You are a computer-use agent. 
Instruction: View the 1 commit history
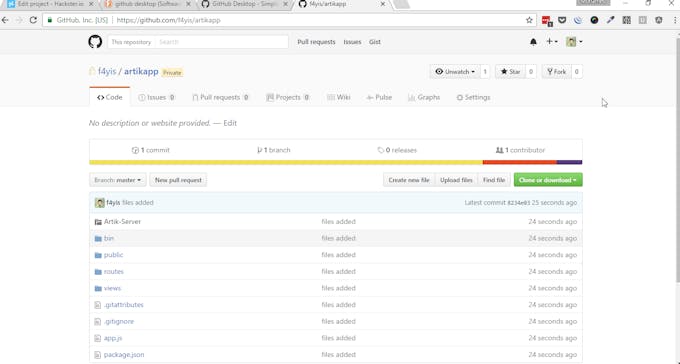150,150
